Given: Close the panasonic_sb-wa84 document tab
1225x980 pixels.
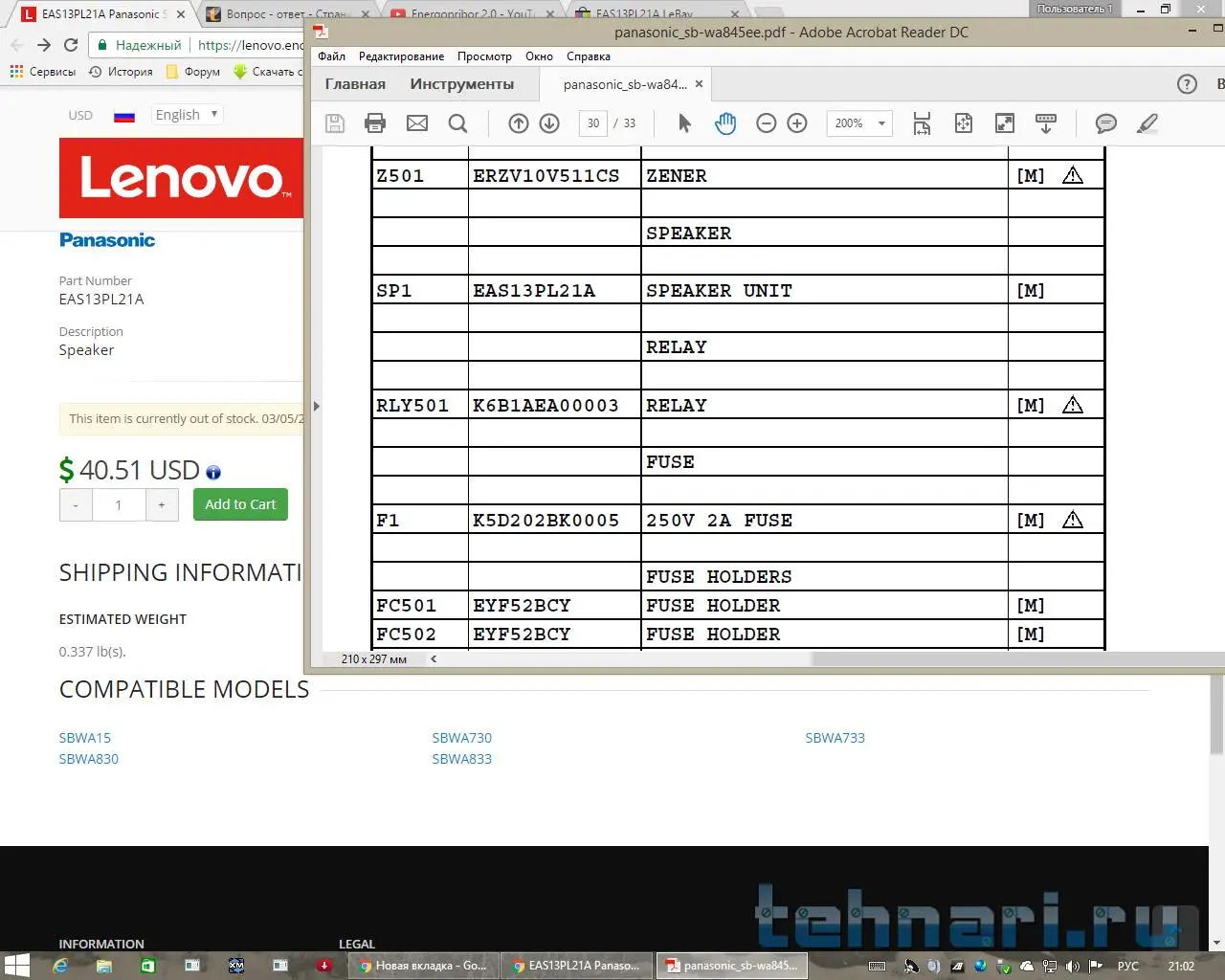Looking at the screenshot, I should click(699, 84).
